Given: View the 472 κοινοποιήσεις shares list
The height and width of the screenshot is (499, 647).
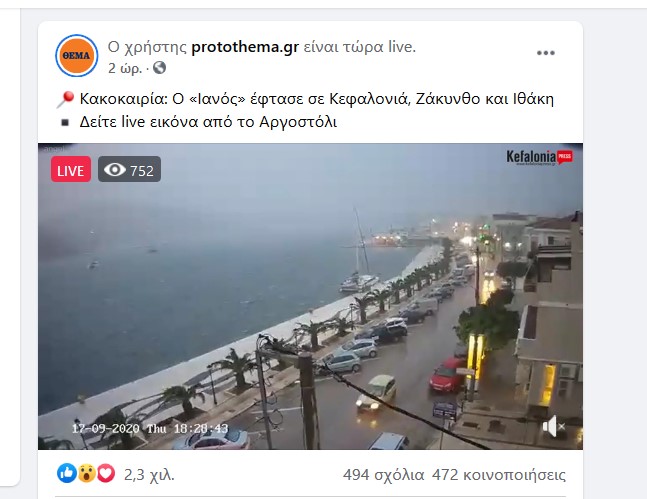Looking at the screenshot, I should (x=498, y=475).
